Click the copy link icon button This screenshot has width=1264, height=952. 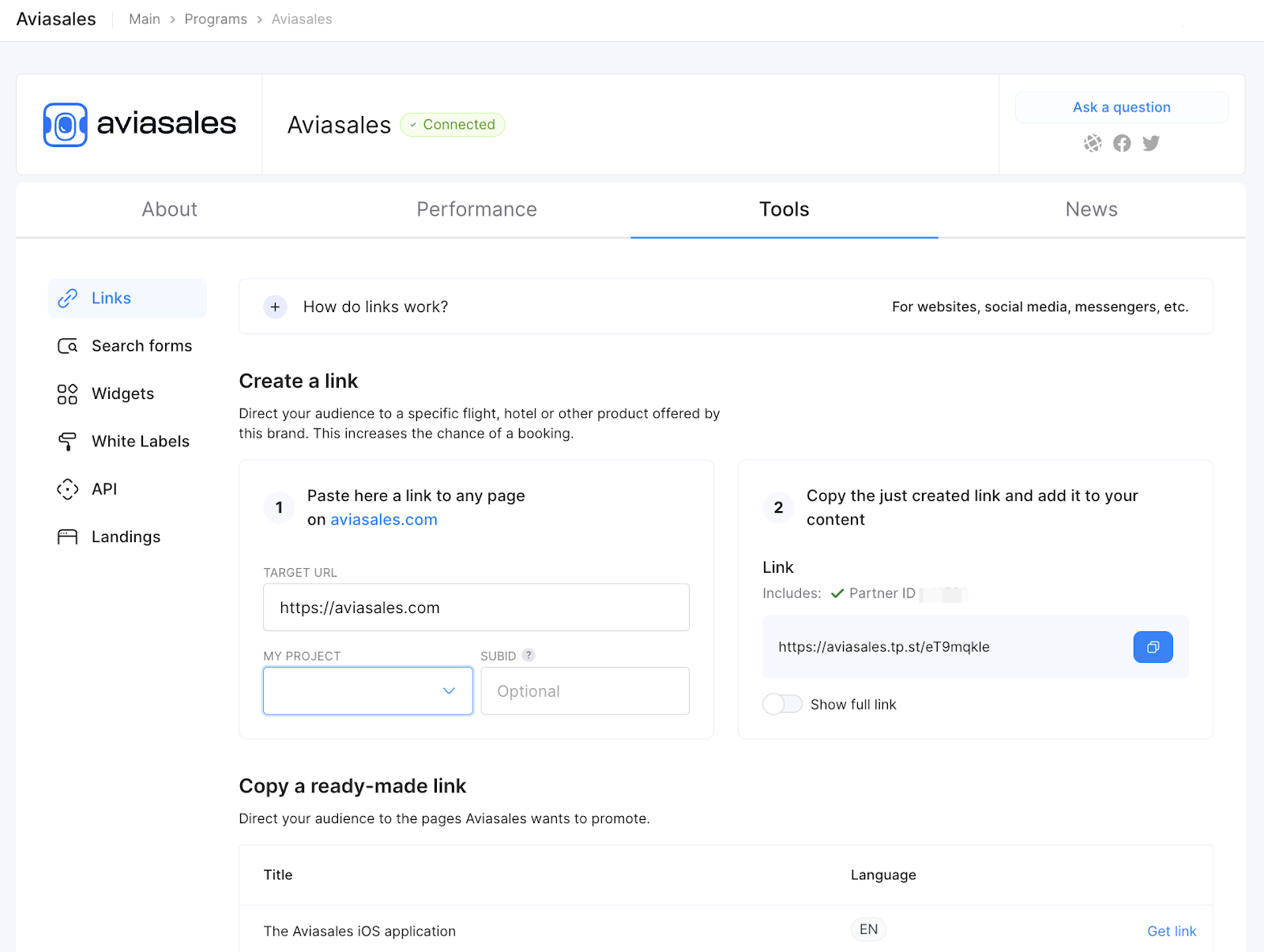click(1153, 647)
